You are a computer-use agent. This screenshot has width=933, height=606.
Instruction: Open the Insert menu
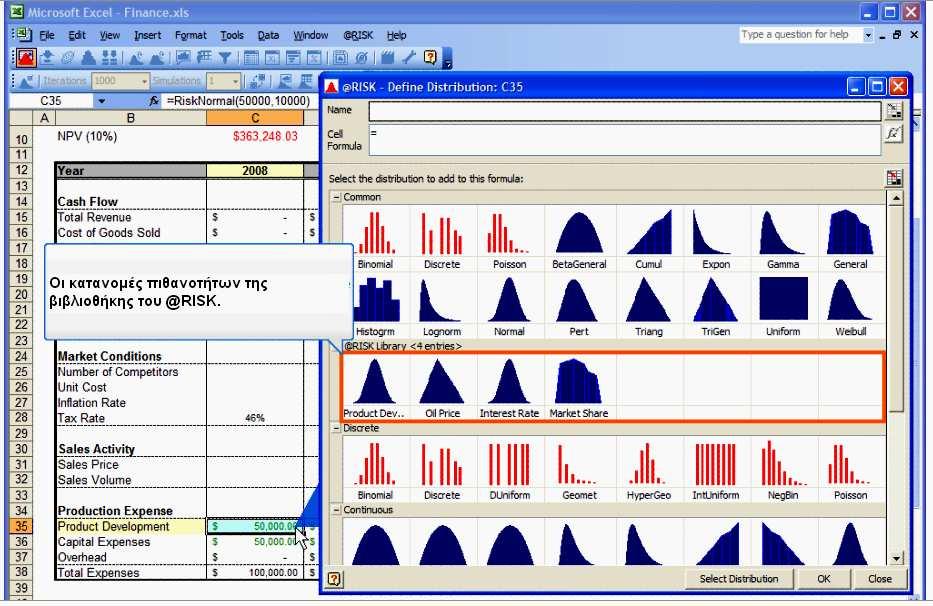pyautogui.click(x=148, y=35)
